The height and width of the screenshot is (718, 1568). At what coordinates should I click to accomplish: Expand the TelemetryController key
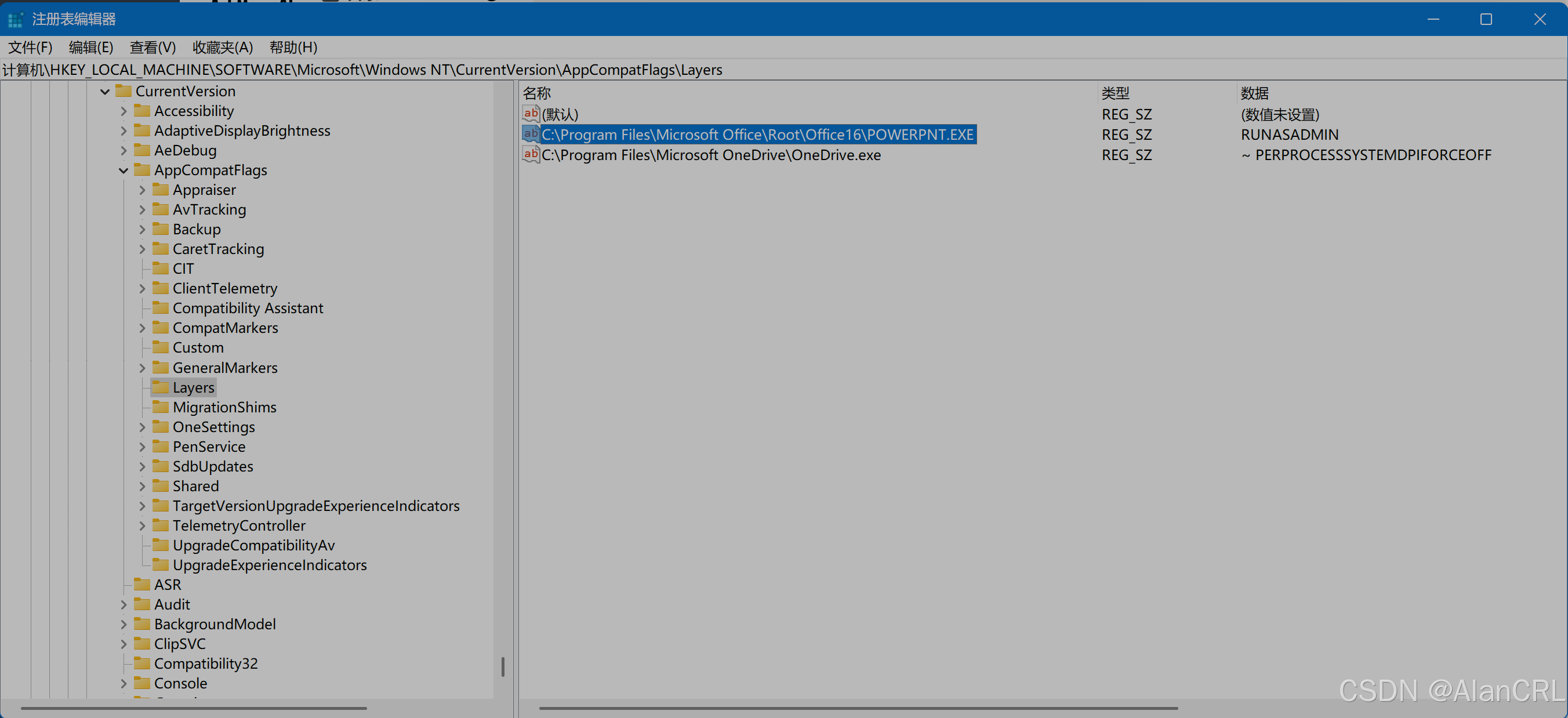142,525
